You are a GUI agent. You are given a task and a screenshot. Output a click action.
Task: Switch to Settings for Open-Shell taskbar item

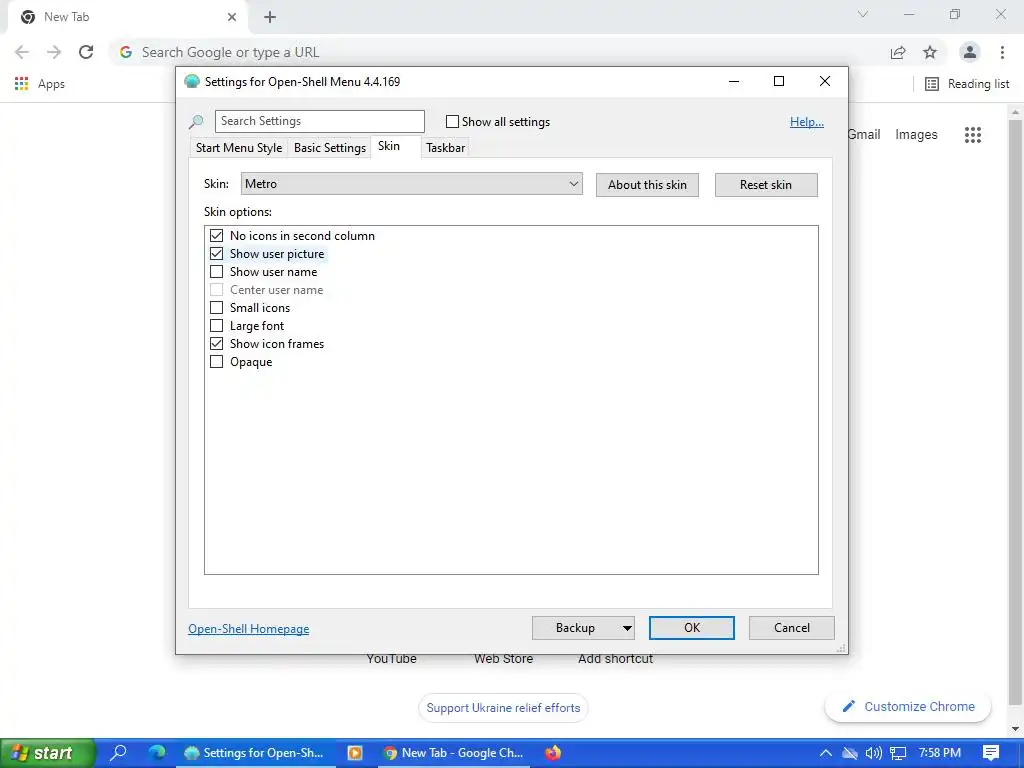255,753
